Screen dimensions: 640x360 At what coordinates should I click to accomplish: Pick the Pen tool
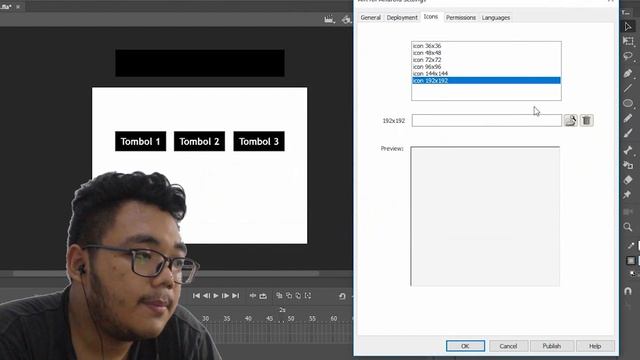(x=628, y=73)
